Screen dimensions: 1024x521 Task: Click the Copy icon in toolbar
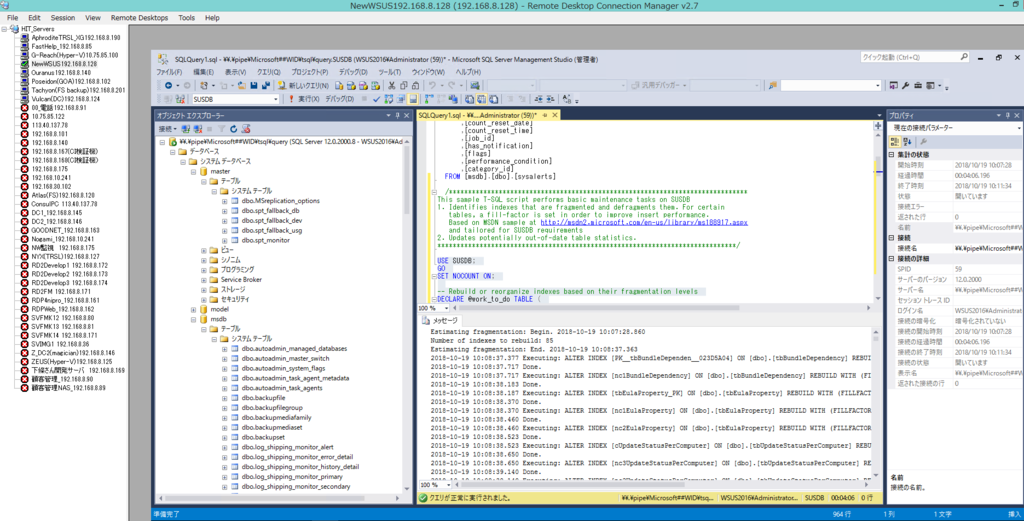coord(404,86)
